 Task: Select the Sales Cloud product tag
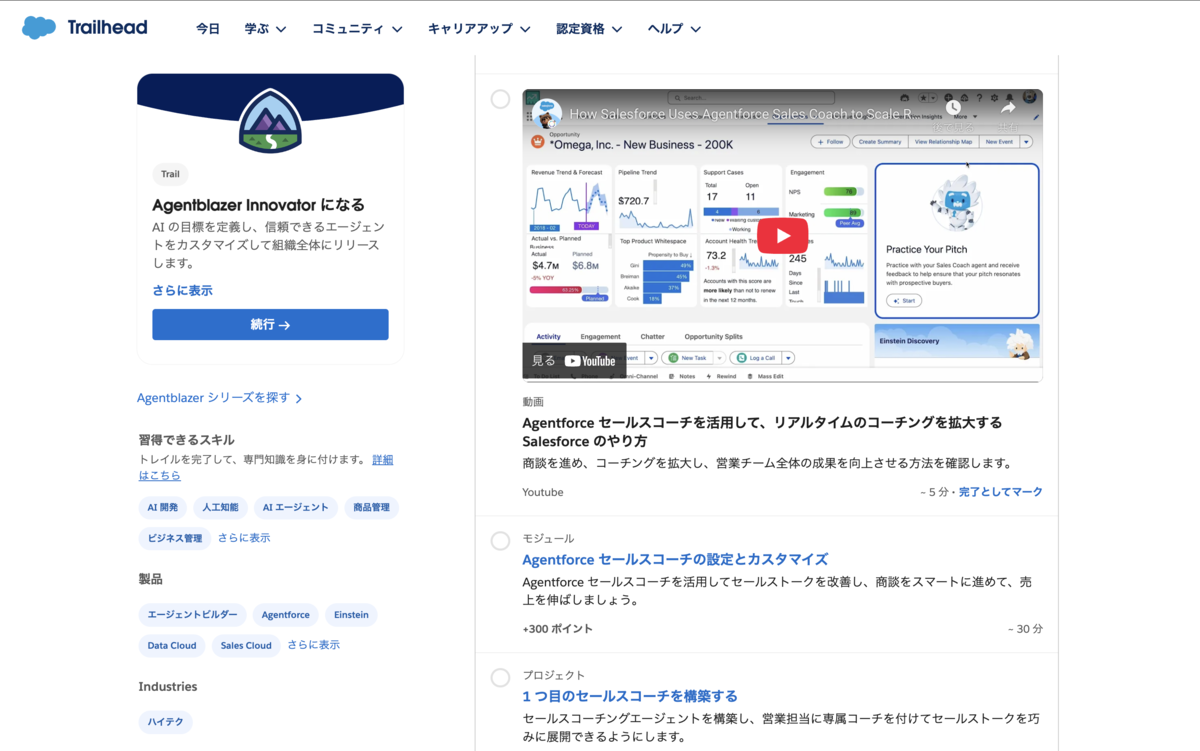[x=246, y=645]
